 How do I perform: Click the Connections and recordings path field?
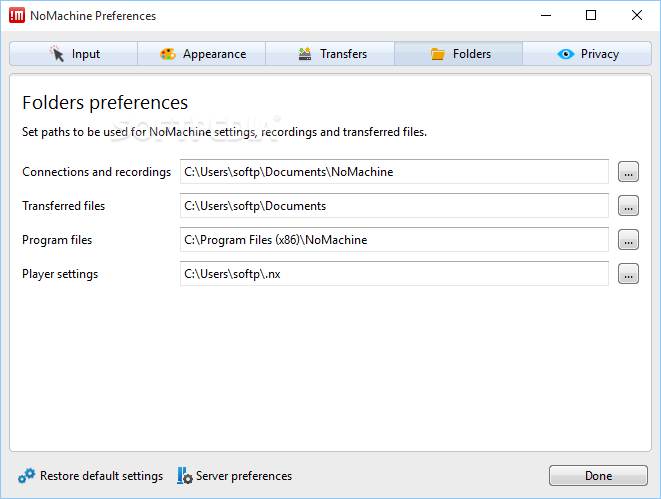pyautogui.click(x=394, y=172)
